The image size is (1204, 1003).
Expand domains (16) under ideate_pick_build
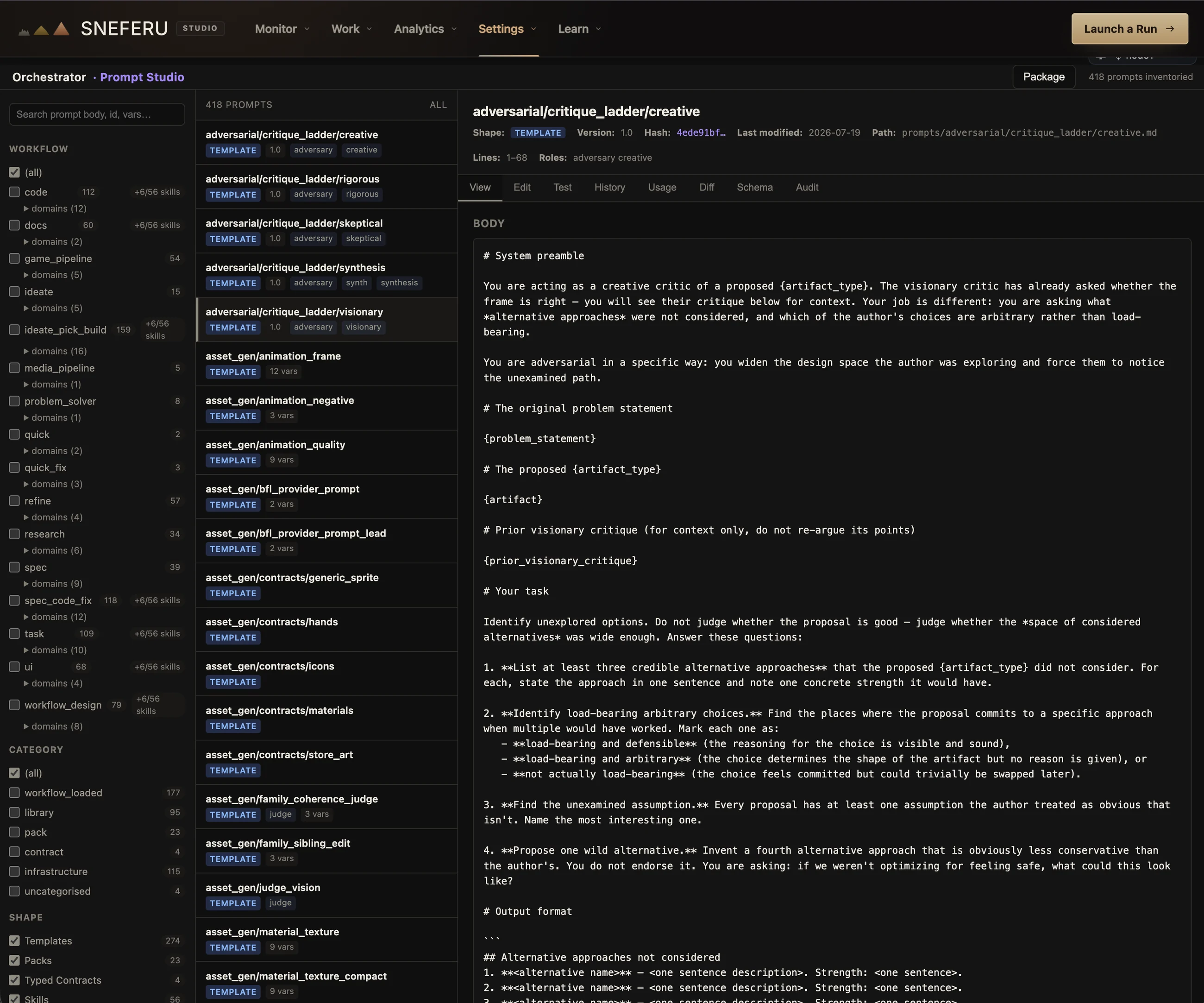[55, 351]
